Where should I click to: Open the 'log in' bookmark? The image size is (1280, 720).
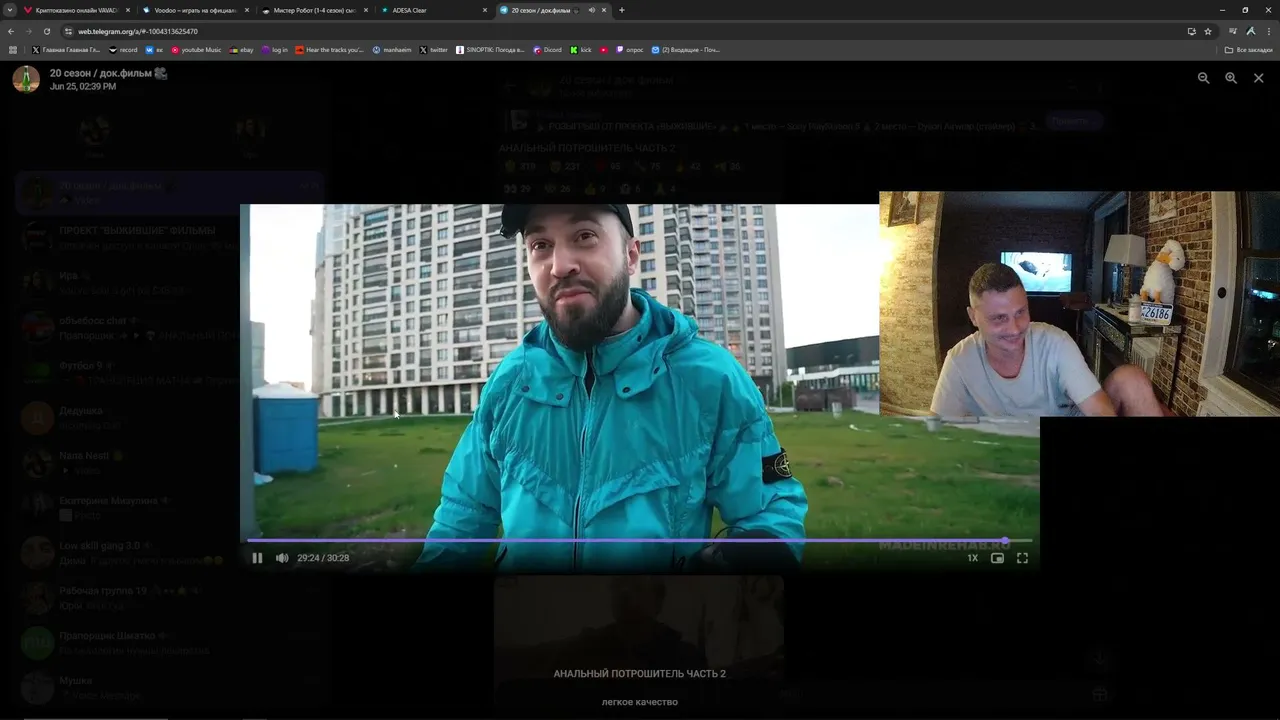click(x=274, y=50)
